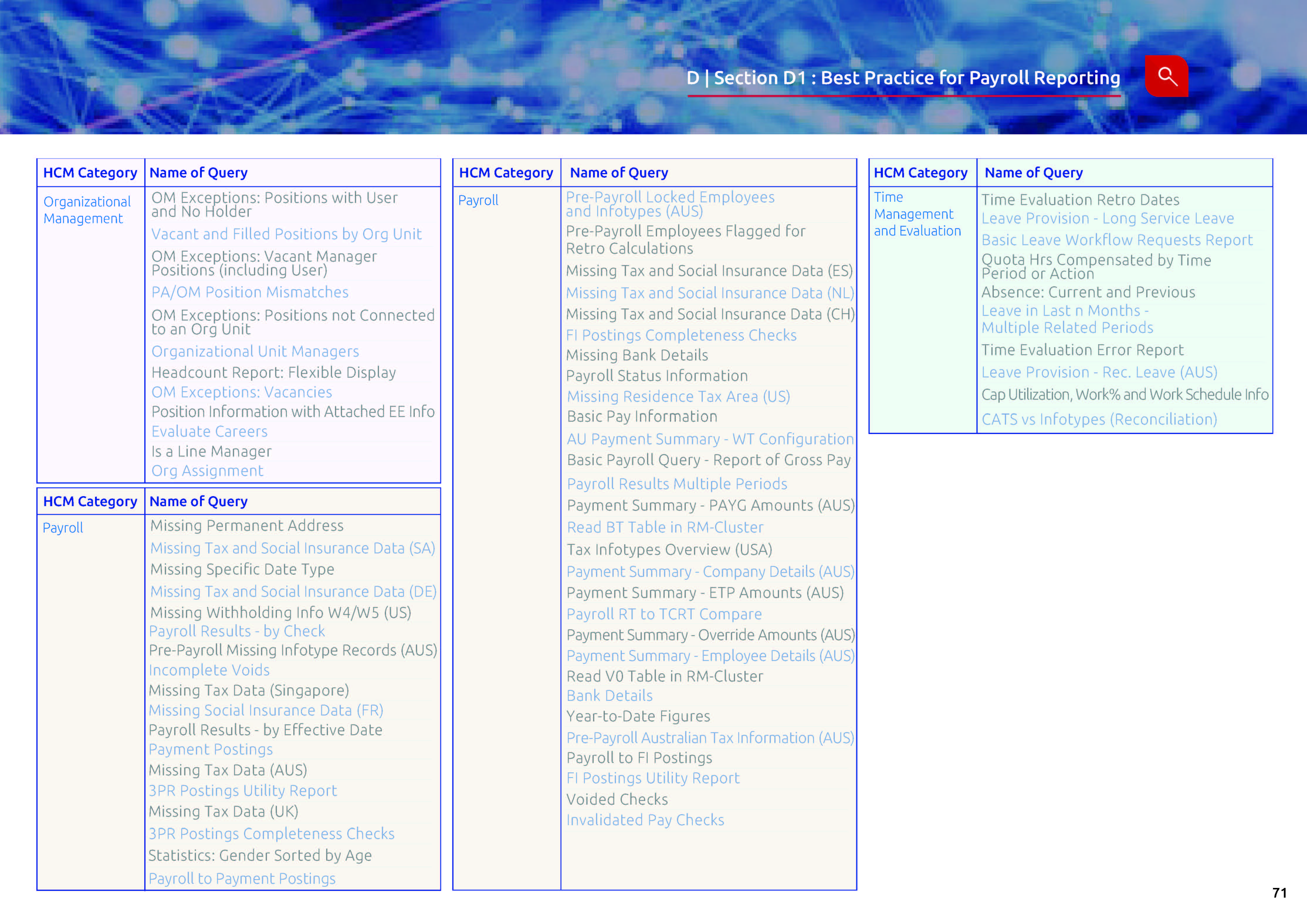The image size is (1307, 924).
Task: Select 'Organizational Unit Managers' query
Action: 255,351
